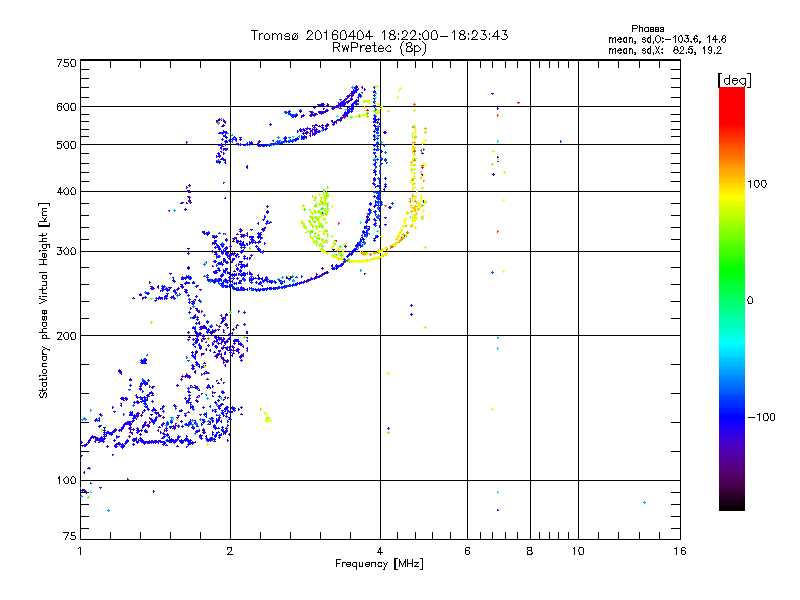Click the x-axis '1' tick label
Image resolution: width=800 pixels, height=600 pixels.
coord(80,551)
